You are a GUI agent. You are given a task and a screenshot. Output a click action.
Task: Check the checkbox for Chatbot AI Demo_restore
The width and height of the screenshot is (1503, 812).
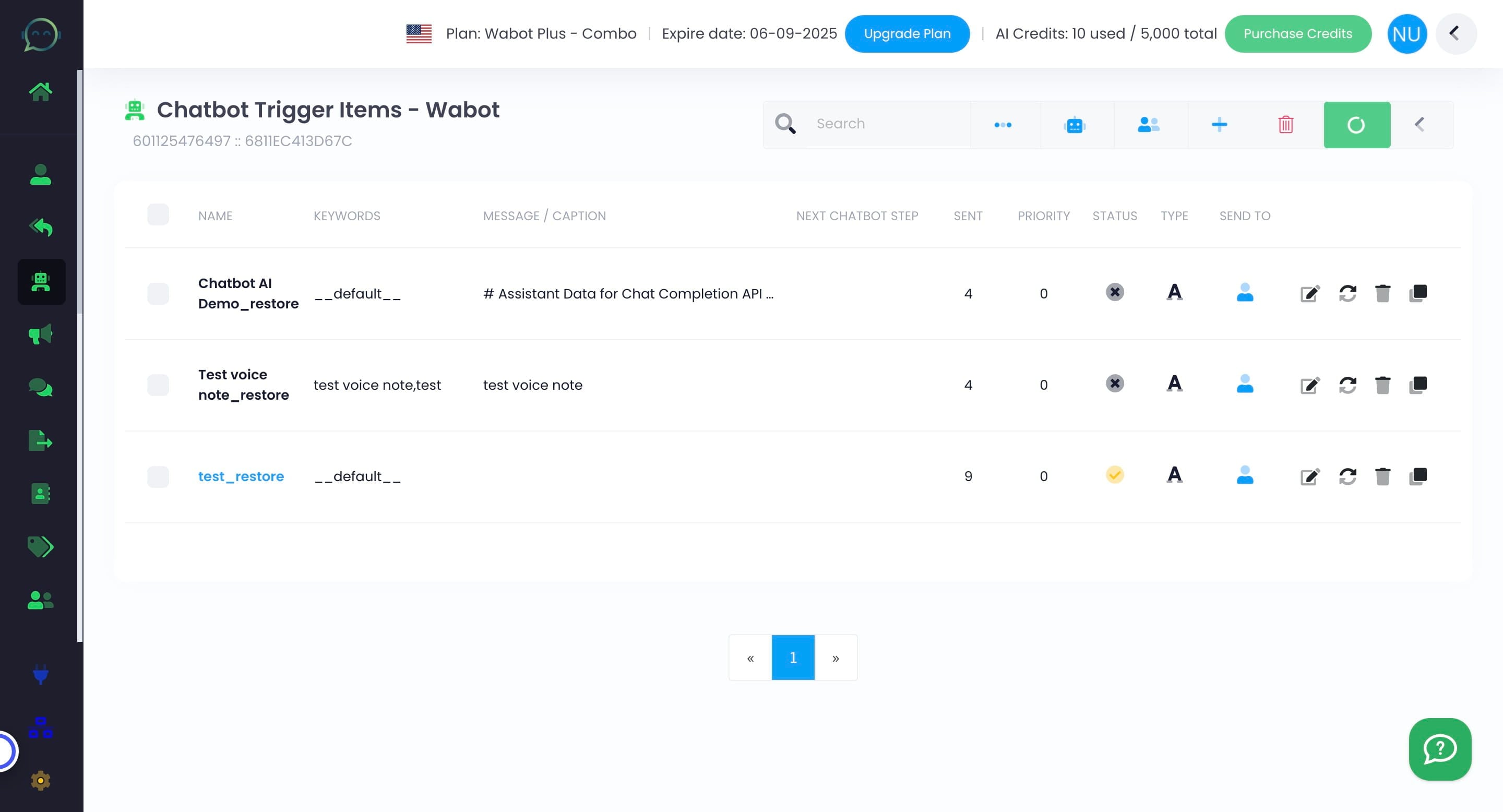click(158, 293)
